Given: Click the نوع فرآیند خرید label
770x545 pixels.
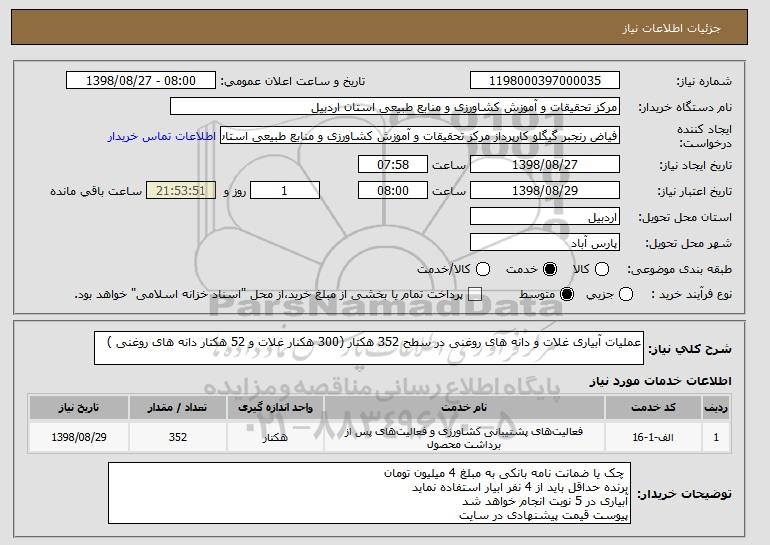Looking at the screenshot, I should pos(691,295).
